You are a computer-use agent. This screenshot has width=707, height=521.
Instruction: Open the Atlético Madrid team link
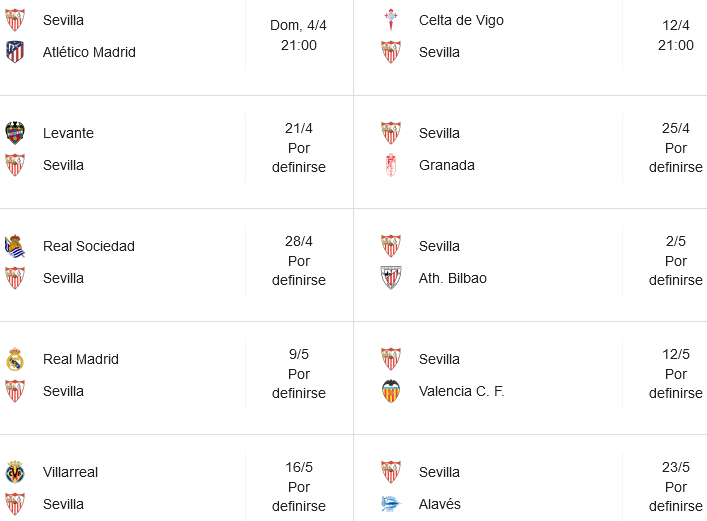pyautogui.click(x=89, y=52)
